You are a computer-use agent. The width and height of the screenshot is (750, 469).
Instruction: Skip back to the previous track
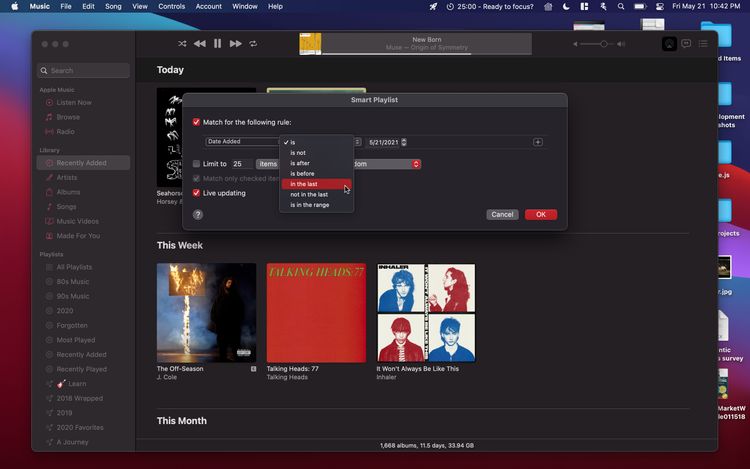tap(199, 44)
